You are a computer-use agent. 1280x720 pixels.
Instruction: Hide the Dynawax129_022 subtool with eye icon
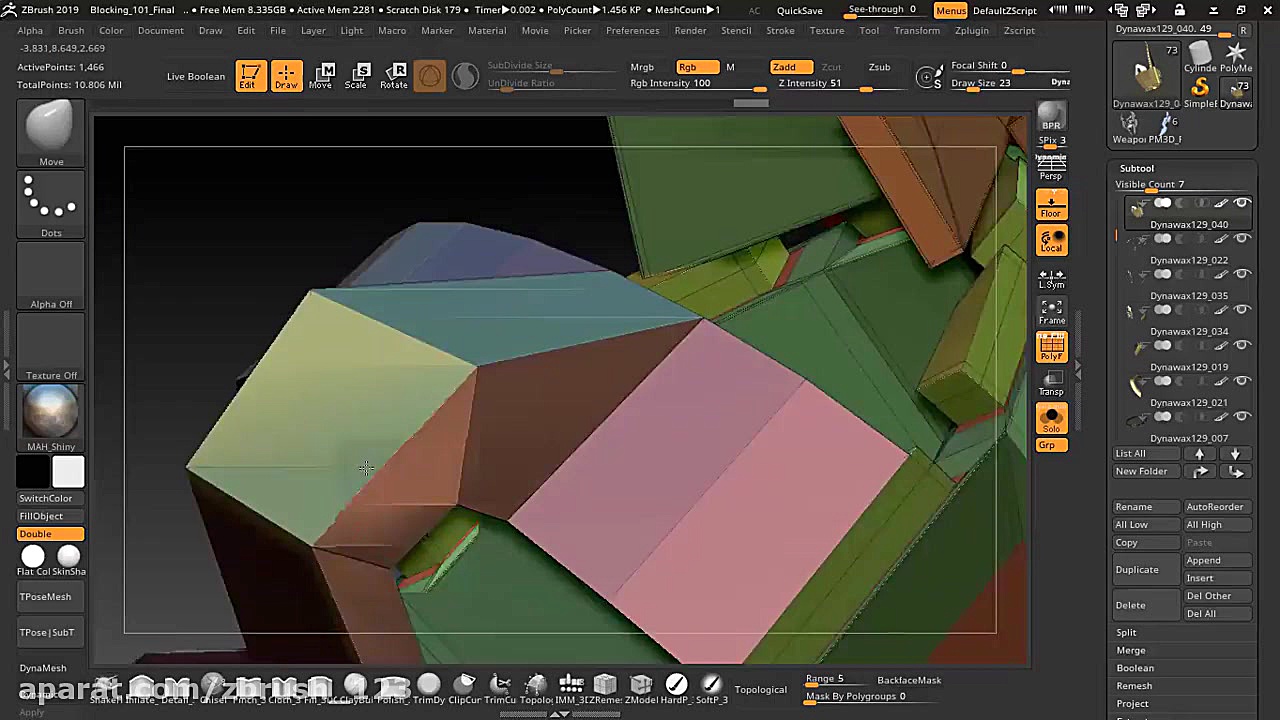coord(1242,239)
